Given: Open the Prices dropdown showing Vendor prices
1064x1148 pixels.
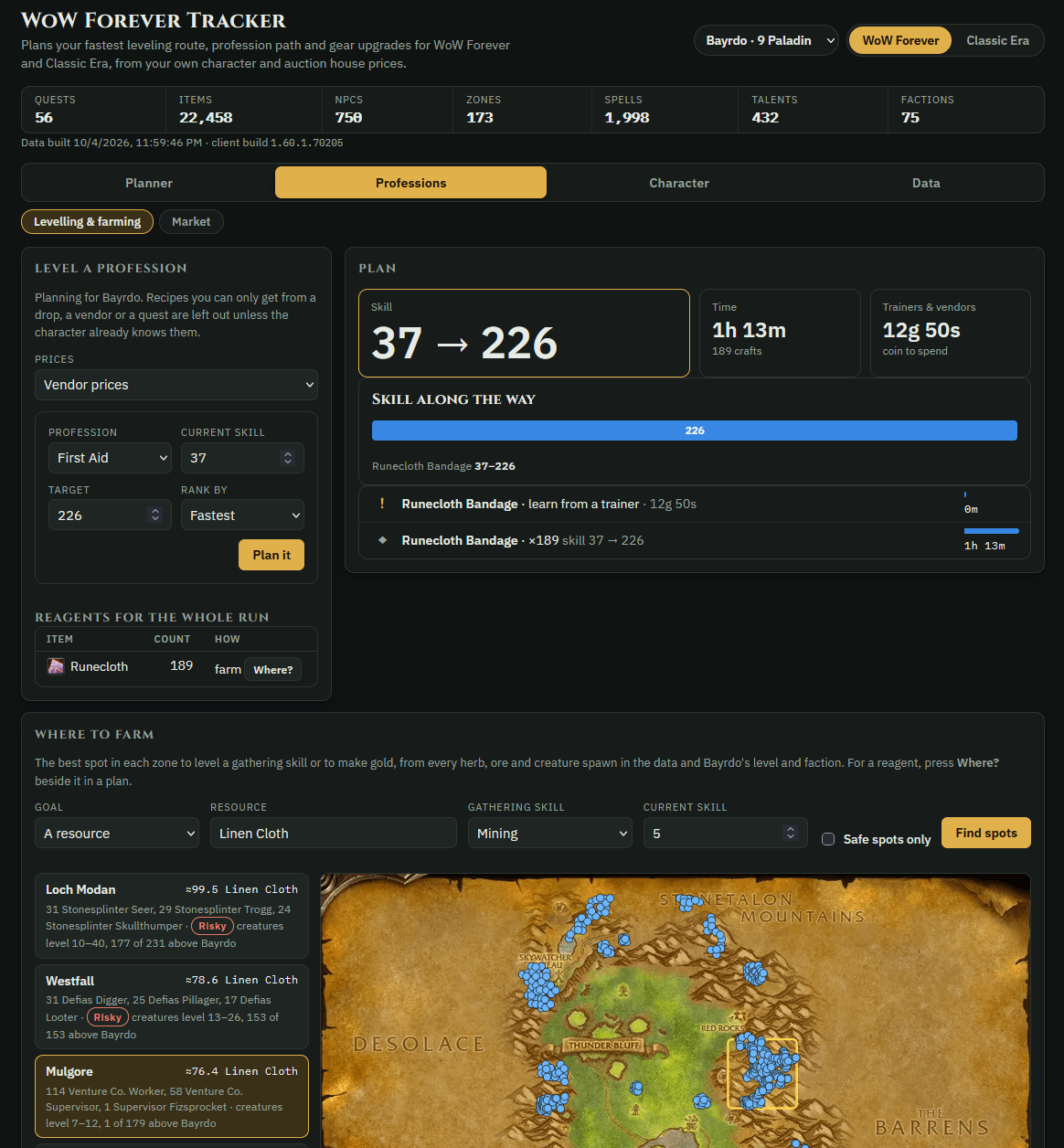Looking at the screenshot, I should [x=176, y=385].
